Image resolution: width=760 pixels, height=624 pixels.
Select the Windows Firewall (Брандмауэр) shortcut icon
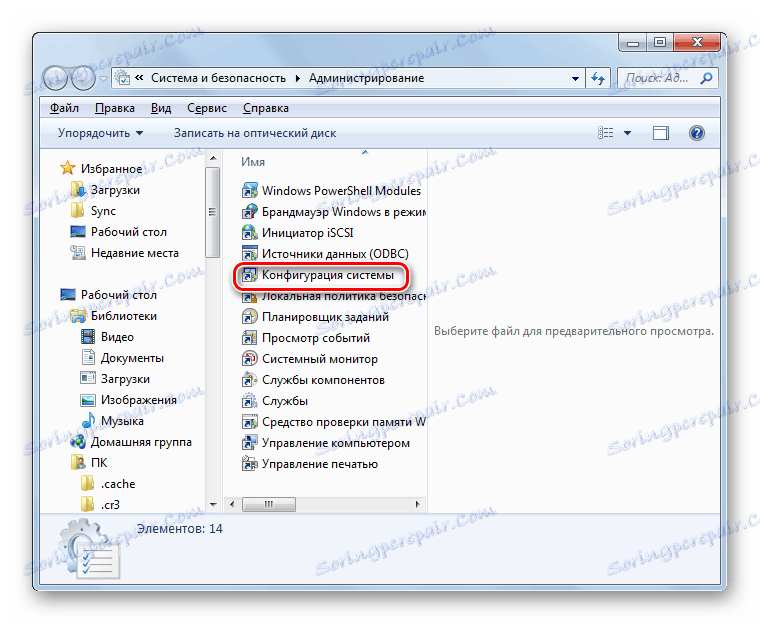click(x=249, y=212)
